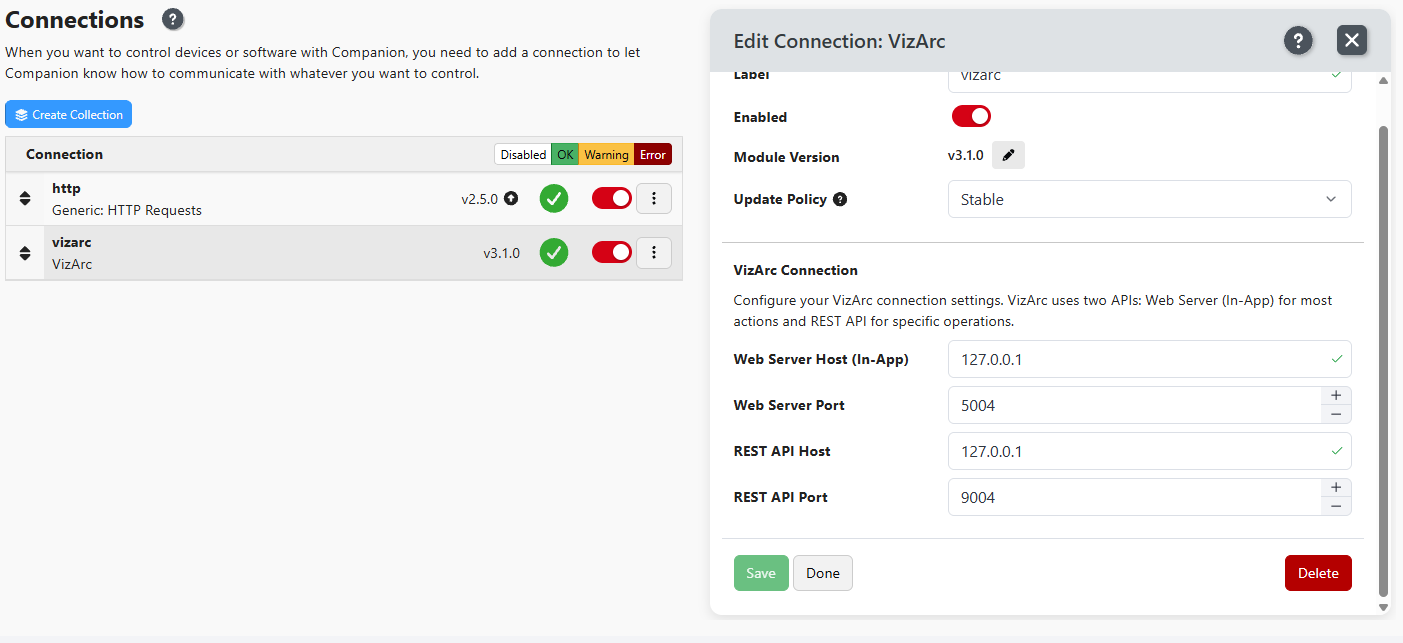The image size is (1403, 643).
Task: Open the three-dot menu for the http connection
Action: (654, 198)
